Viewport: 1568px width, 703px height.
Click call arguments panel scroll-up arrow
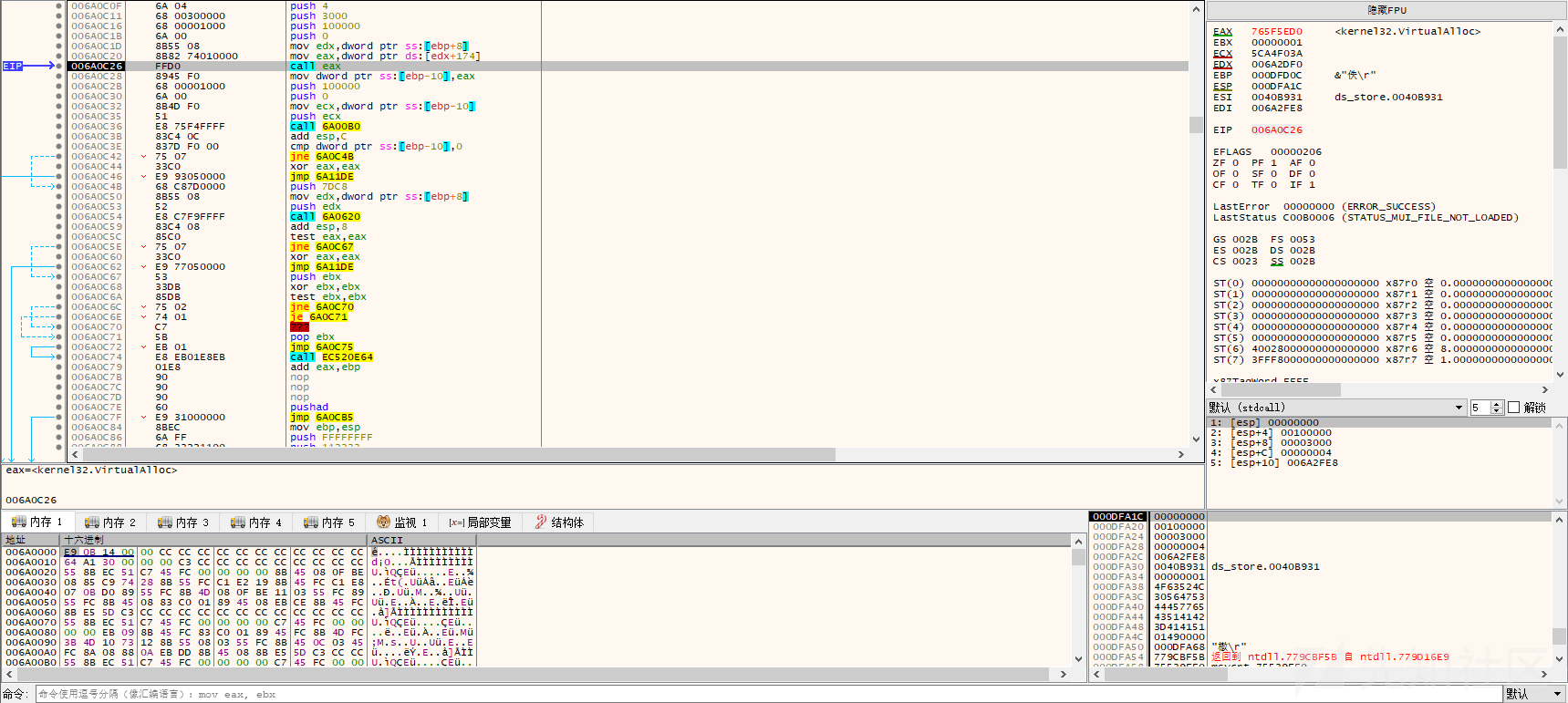(1560, 424)
